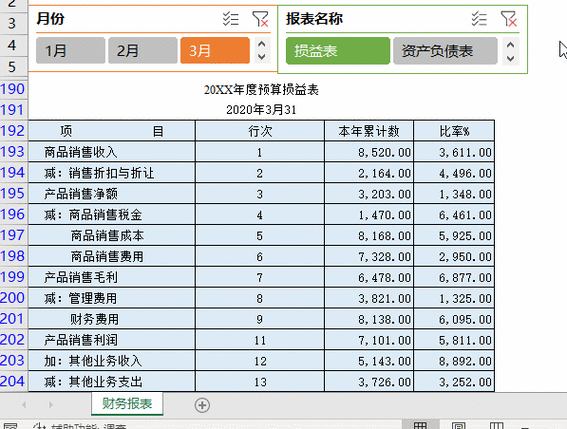The image size is (567, 429).
Task: Go to previous sheet tab arrow
Action: 24,405
